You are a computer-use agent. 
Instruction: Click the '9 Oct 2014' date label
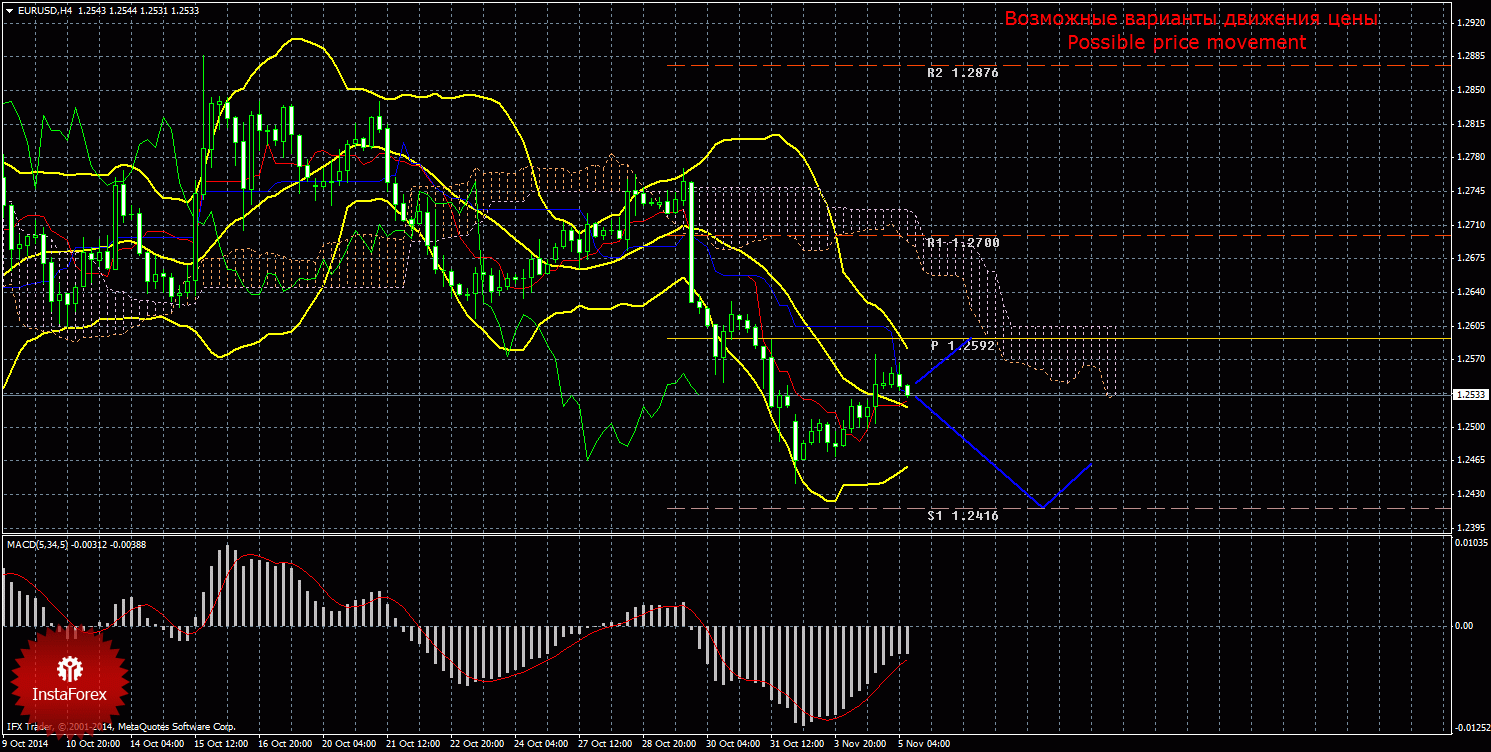click(26, 744)
